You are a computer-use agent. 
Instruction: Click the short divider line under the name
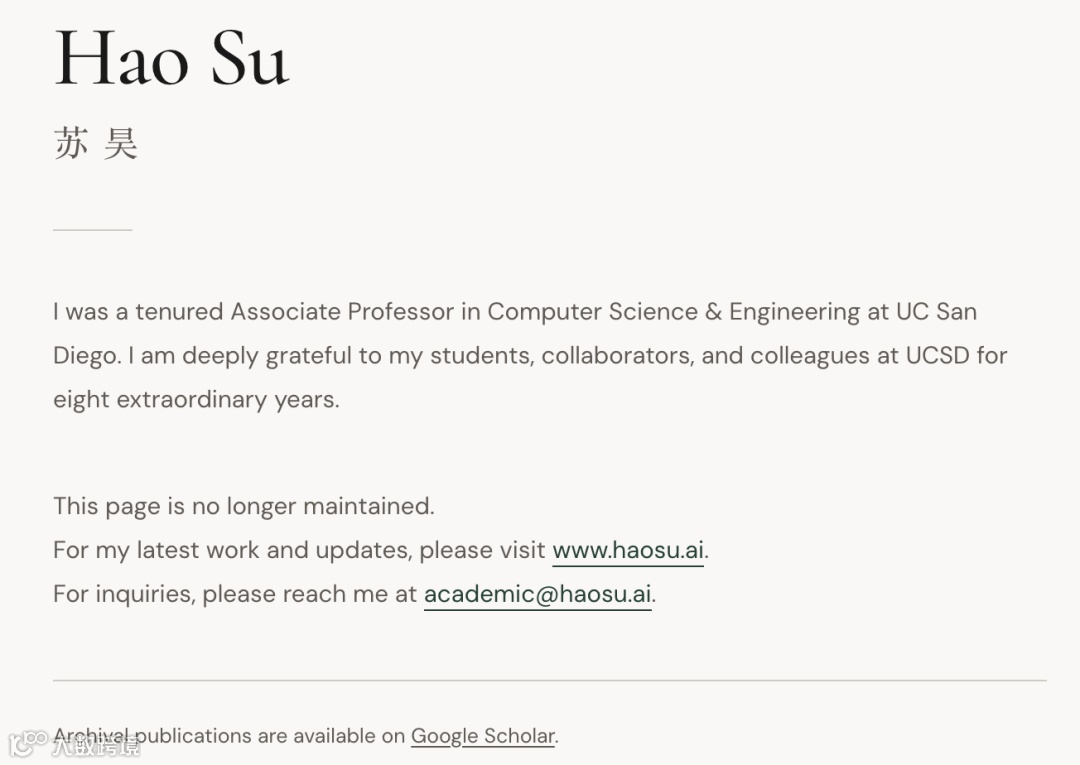click(x=92, y=230)
